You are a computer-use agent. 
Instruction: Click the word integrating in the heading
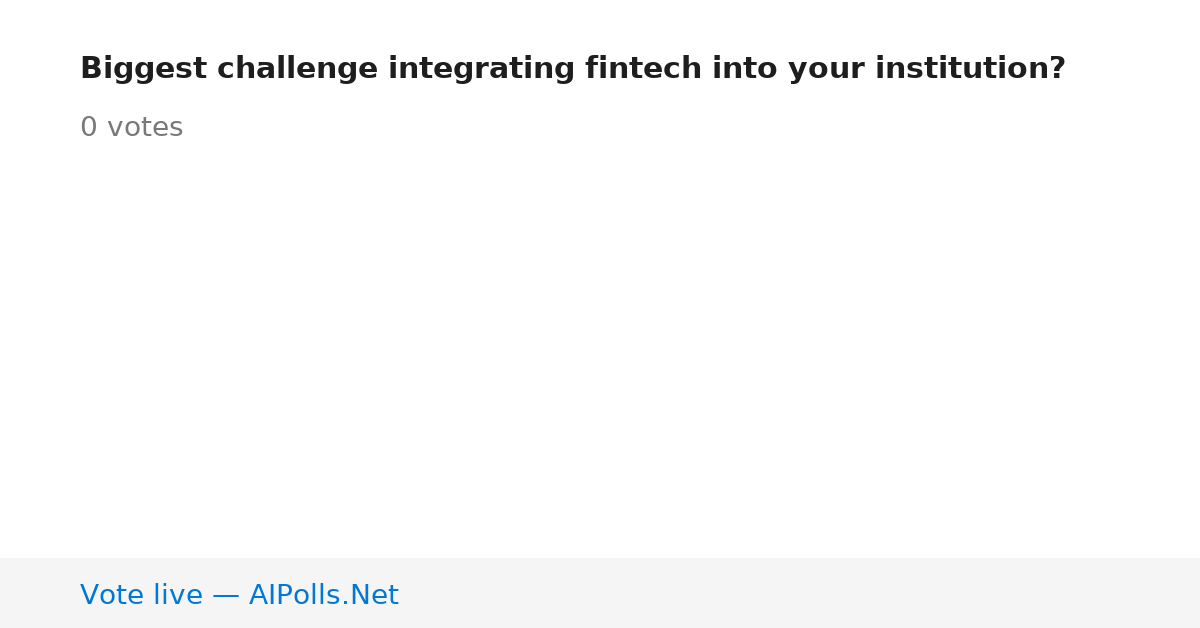[x=481, y=69]
